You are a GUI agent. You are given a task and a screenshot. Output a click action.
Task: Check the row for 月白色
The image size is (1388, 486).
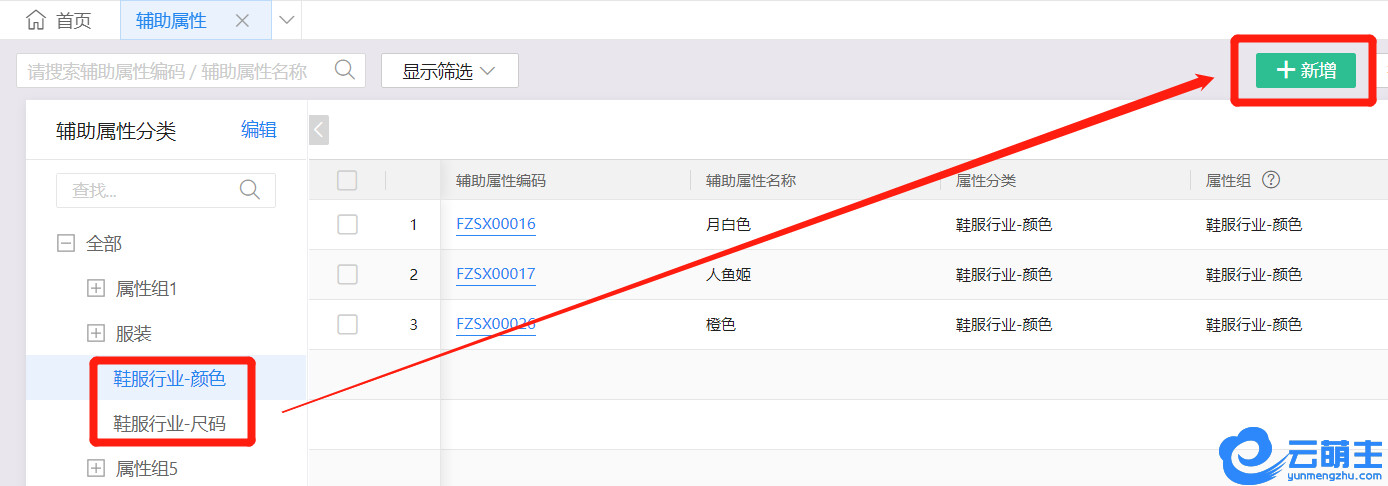[x=347, y=225]
